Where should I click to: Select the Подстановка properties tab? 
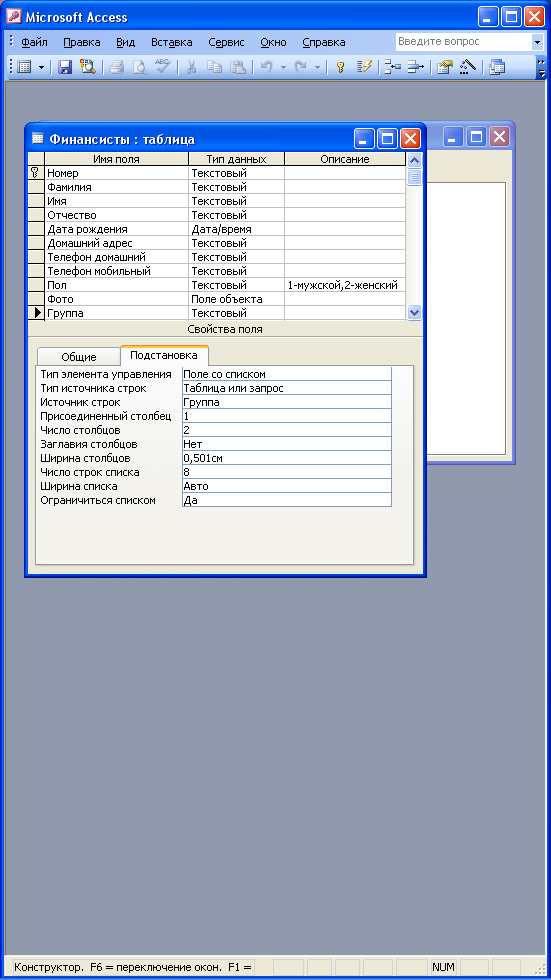coord(164,355)
